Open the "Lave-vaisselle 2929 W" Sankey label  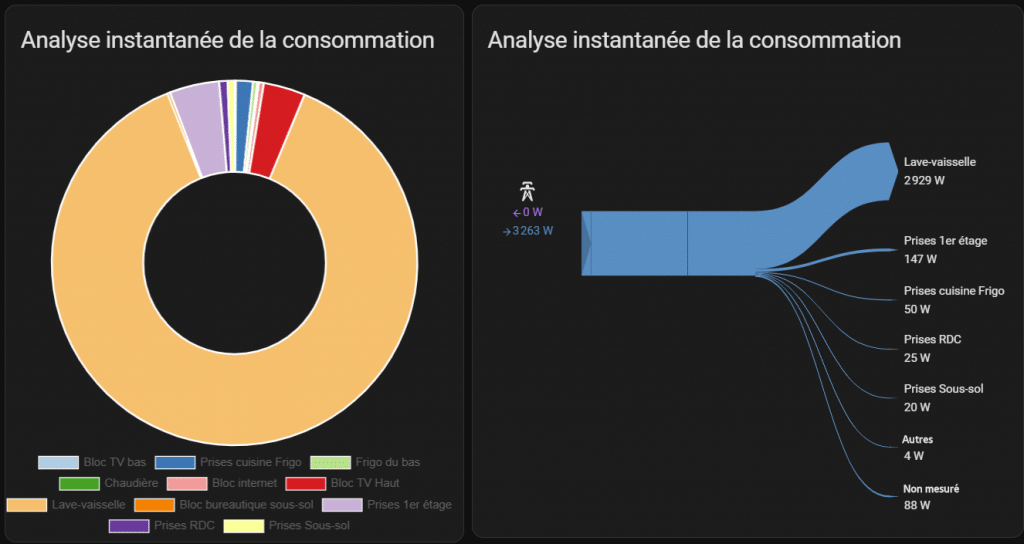[939, 171]
